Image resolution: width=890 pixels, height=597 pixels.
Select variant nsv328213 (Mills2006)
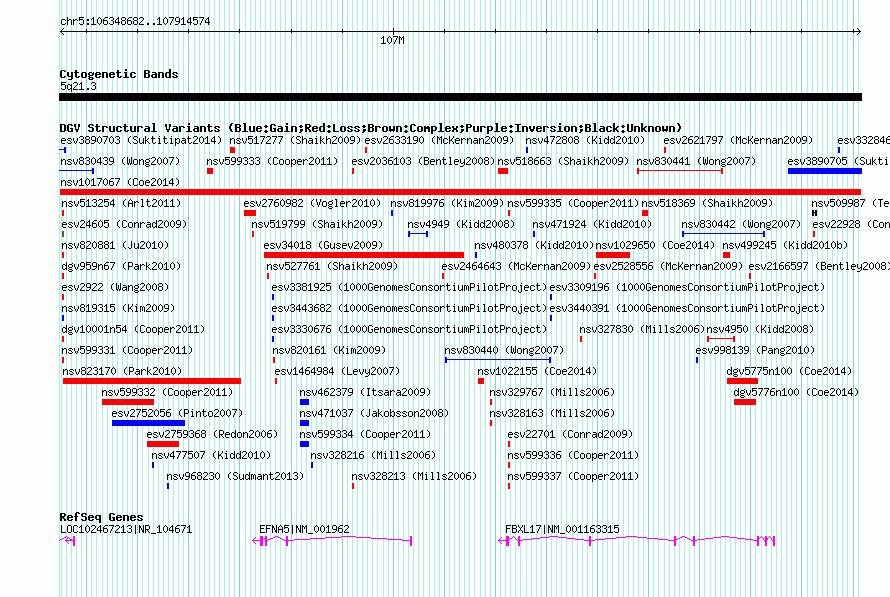coord(414,476)
